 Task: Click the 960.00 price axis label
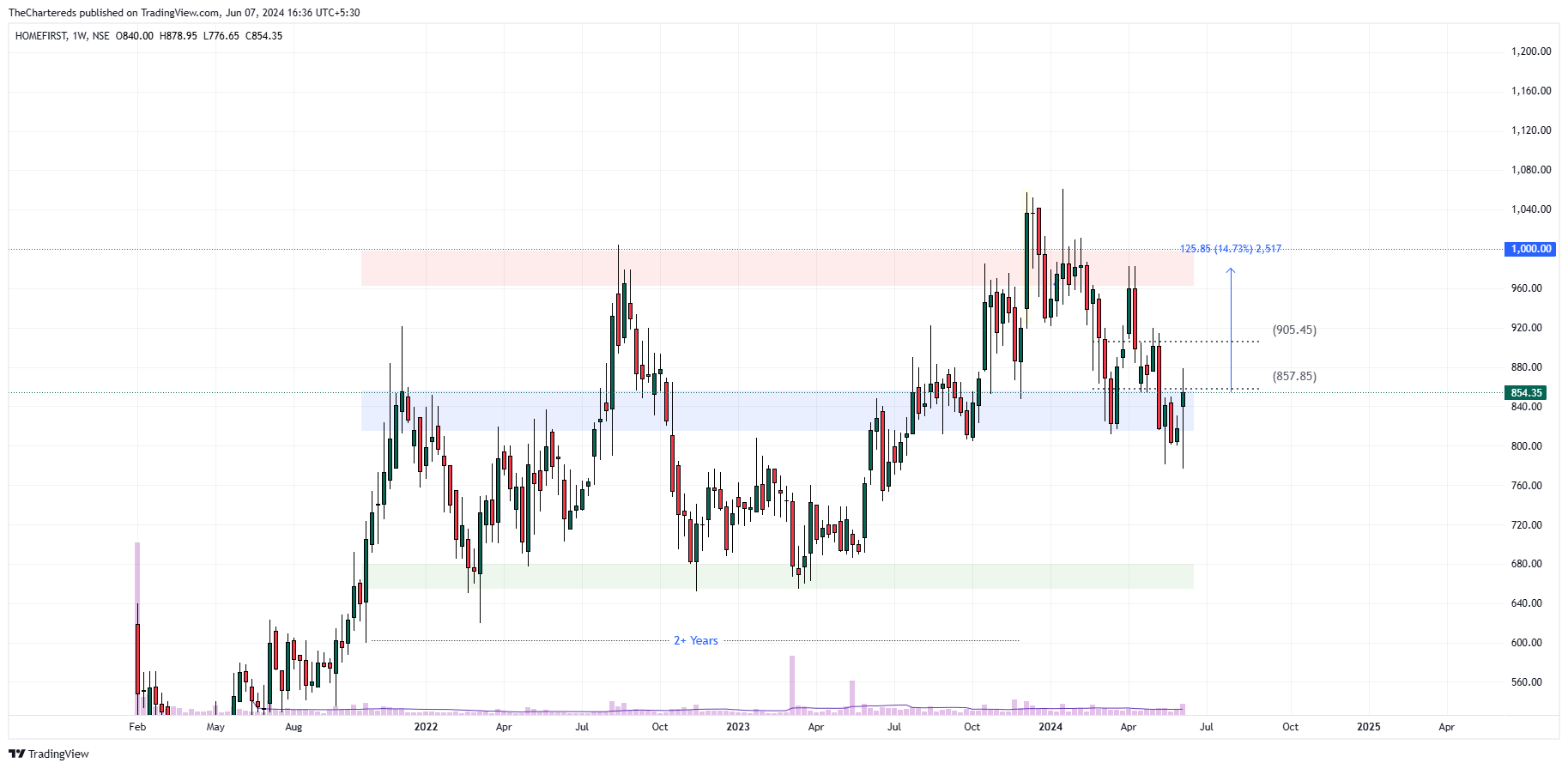tap(1527, 288)
